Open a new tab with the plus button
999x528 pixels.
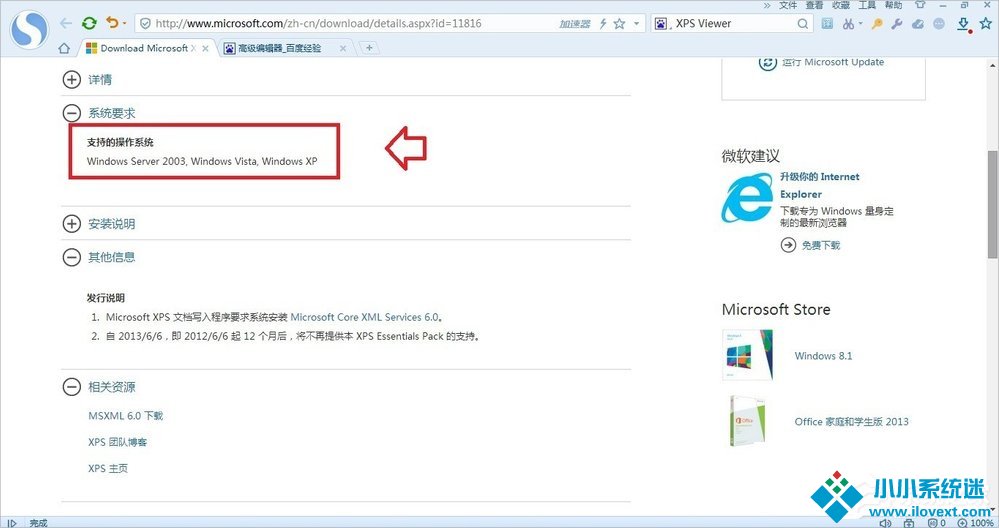point(369,48)
